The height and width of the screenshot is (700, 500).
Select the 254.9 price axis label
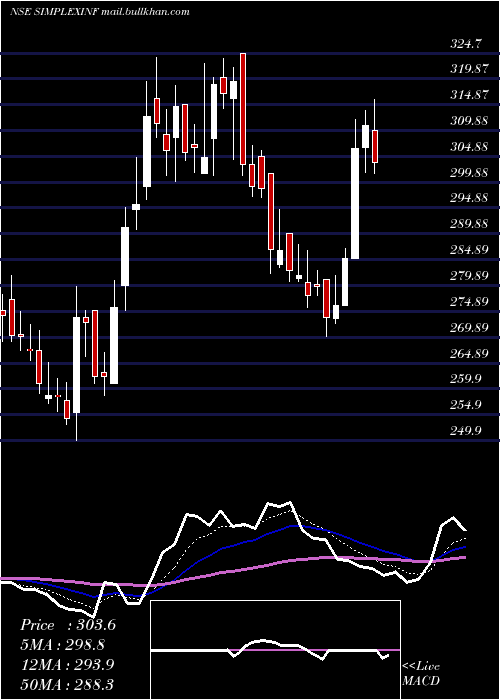[x=466, y=404]
